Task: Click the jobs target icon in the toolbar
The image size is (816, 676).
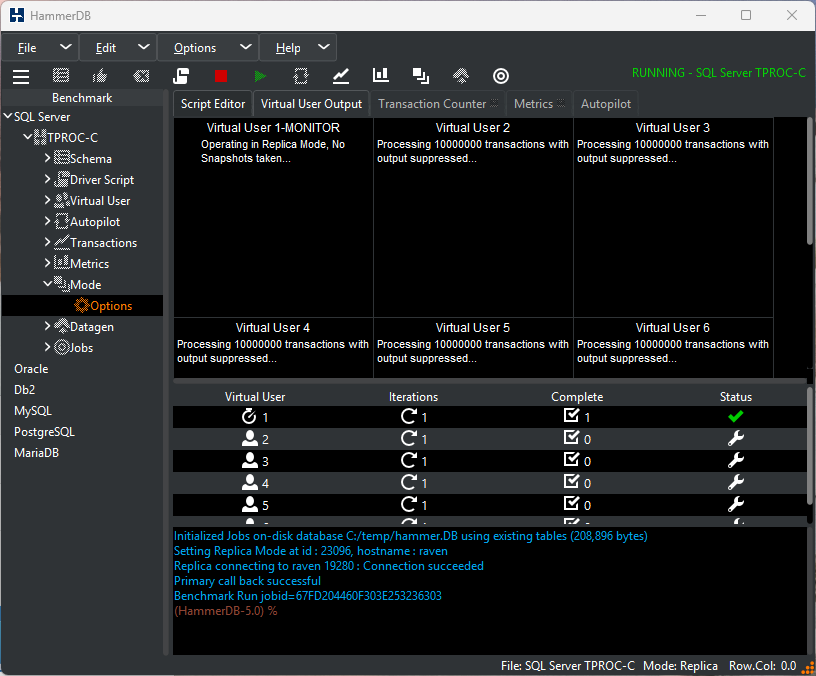Action: tap(501, 76)
